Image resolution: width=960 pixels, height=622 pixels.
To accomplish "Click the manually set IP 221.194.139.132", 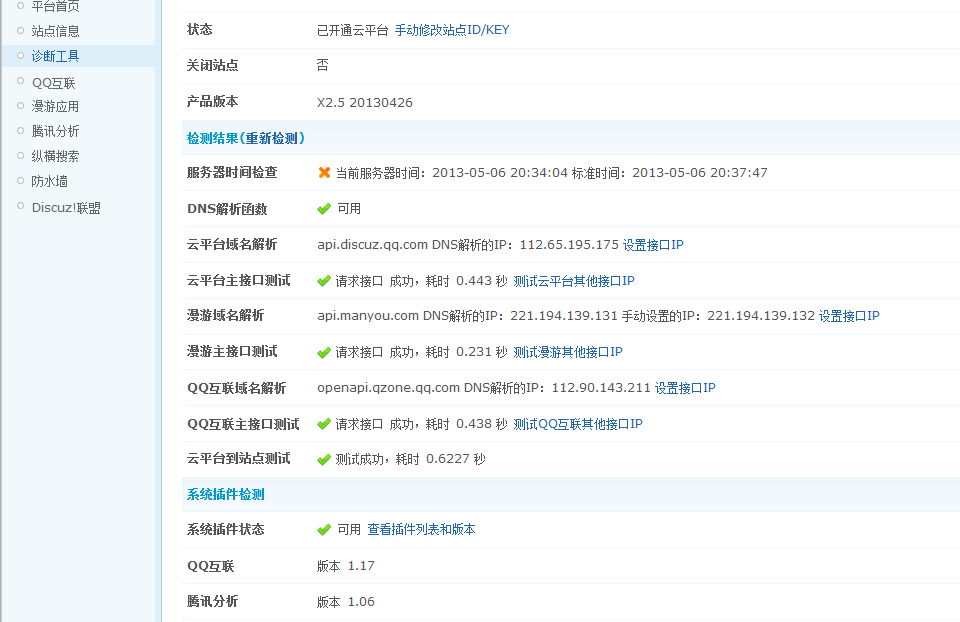I will pyautogui.click(x=761, y=316).
